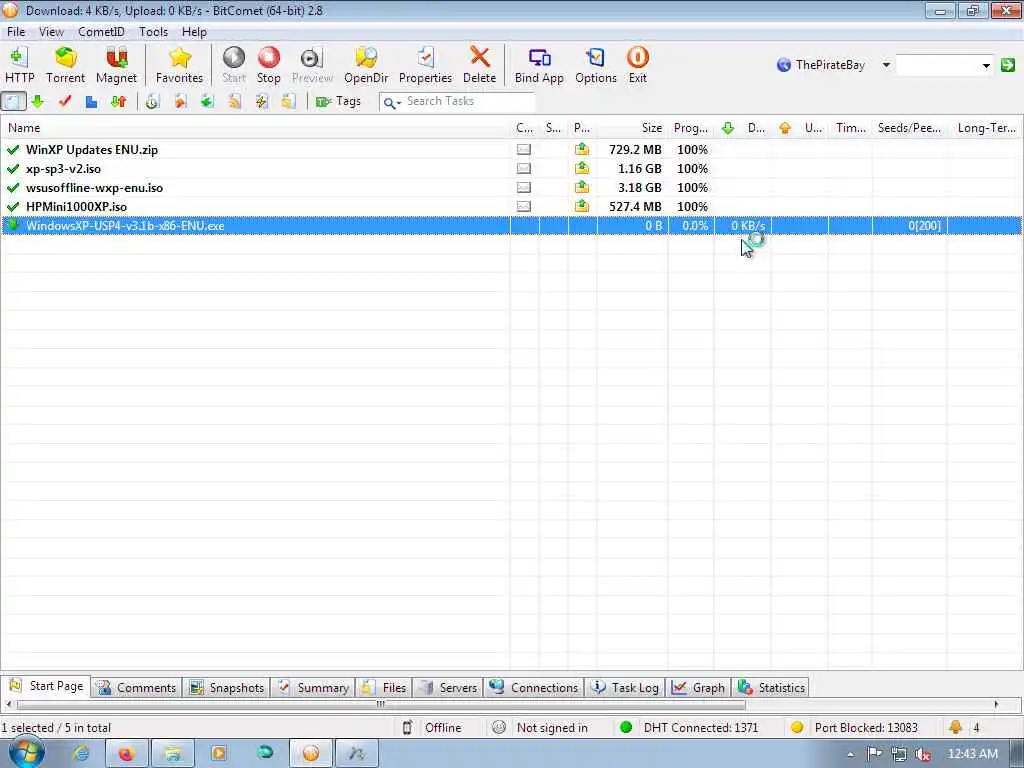This screenshot has width=1024, height=768.
Task: Stop the selected task
Action: pos(268,65)
